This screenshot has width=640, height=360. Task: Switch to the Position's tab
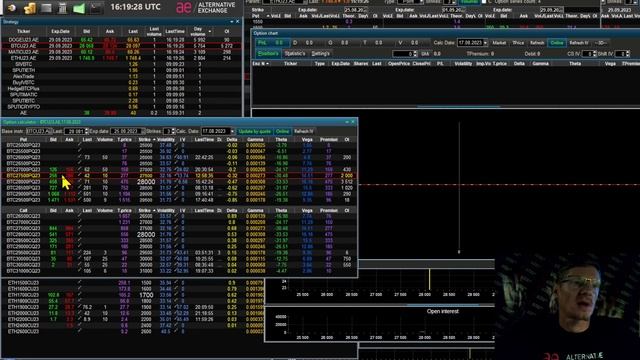(x=268, y=53)
